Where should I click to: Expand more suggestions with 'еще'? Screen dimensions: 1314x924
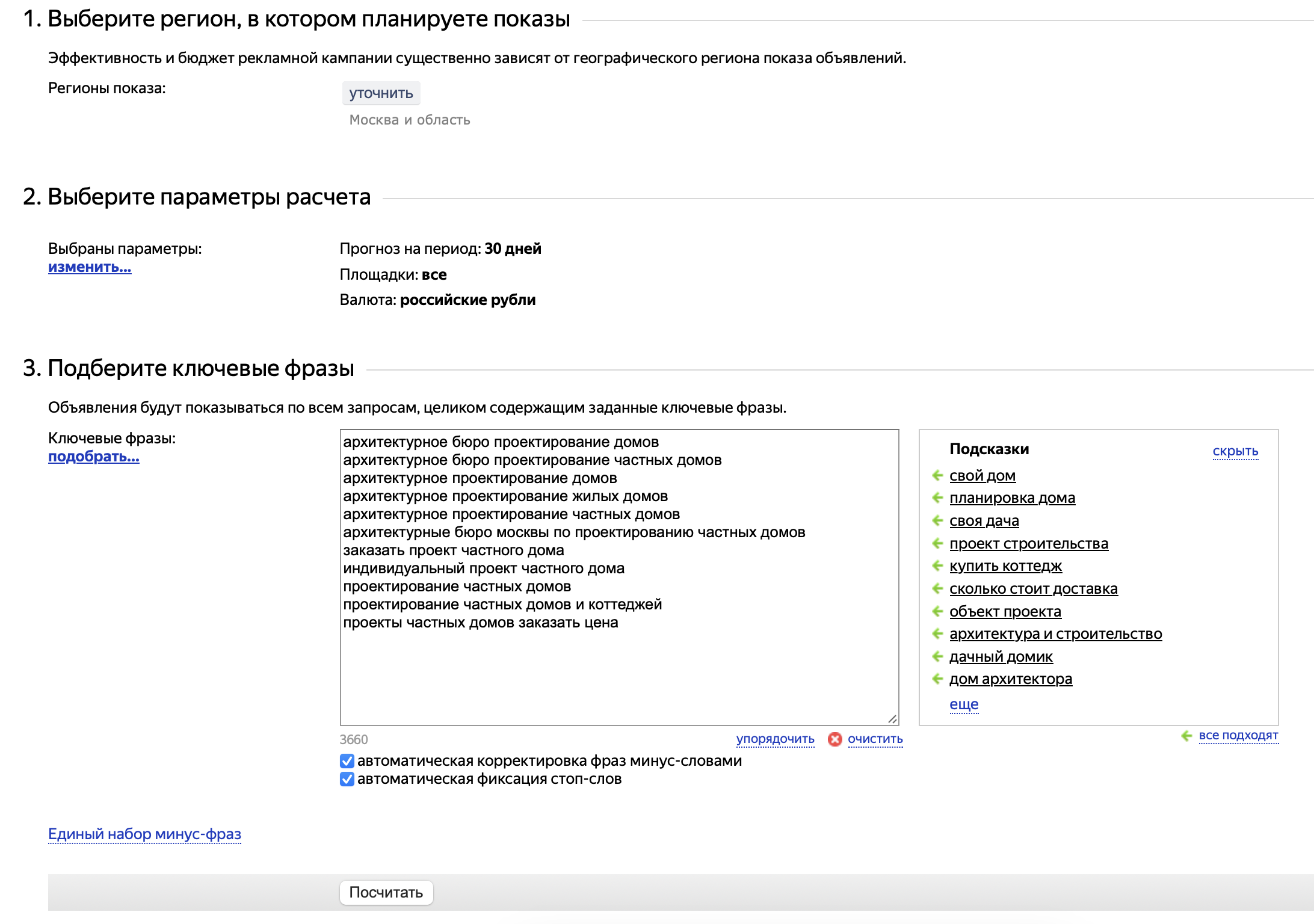tap(964, 704)
